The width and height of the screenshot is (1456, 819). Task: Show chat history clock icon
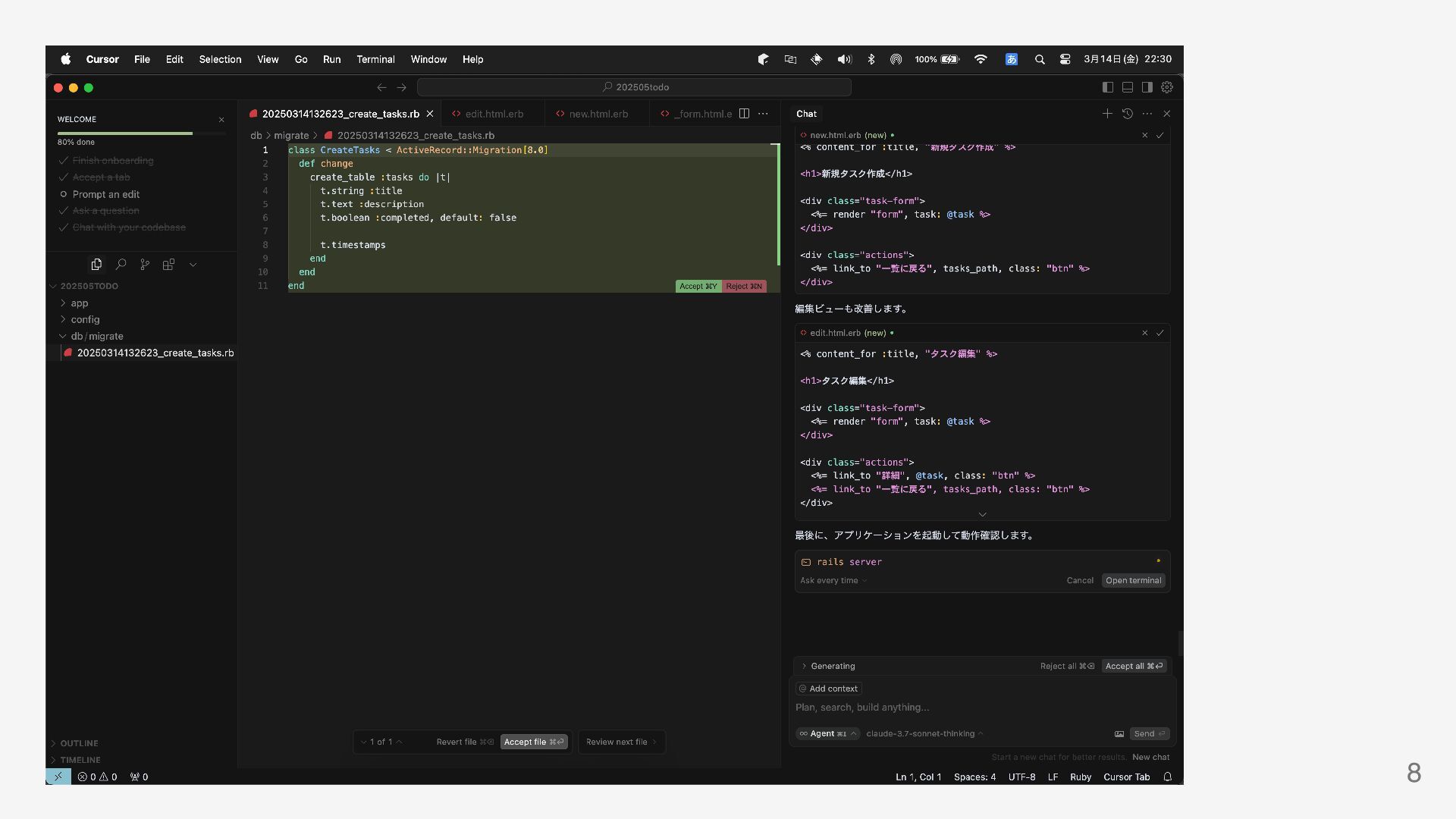(x=1128, y=114)
